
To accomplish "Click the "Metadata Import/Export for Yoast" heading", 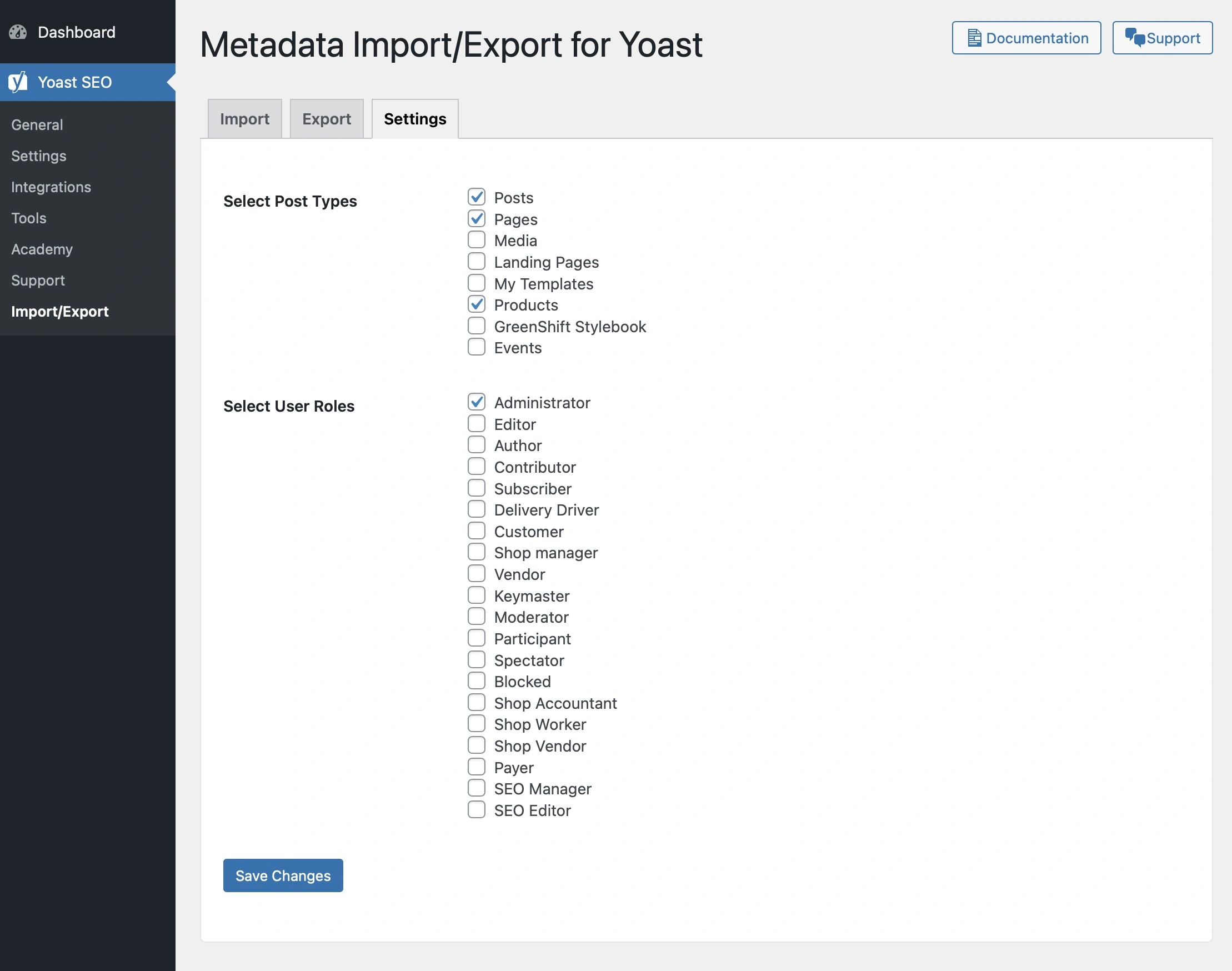I will click(451, 44).
